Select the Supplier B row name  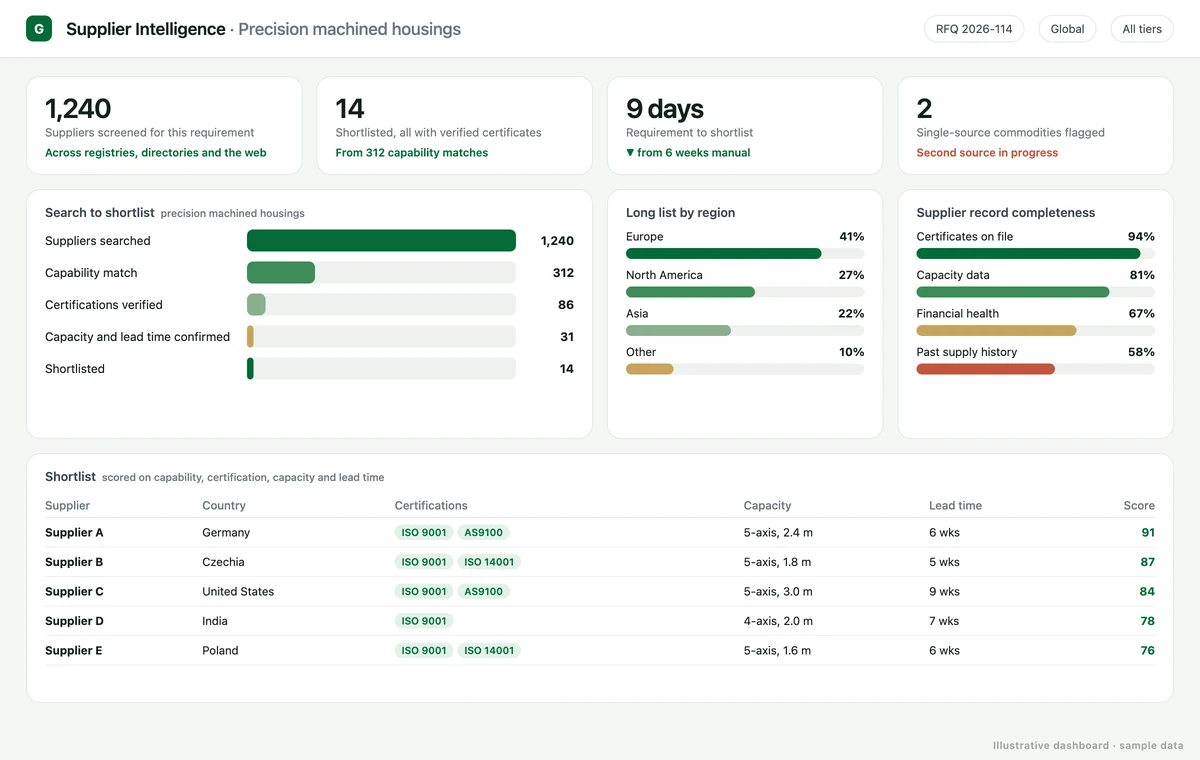74,562
